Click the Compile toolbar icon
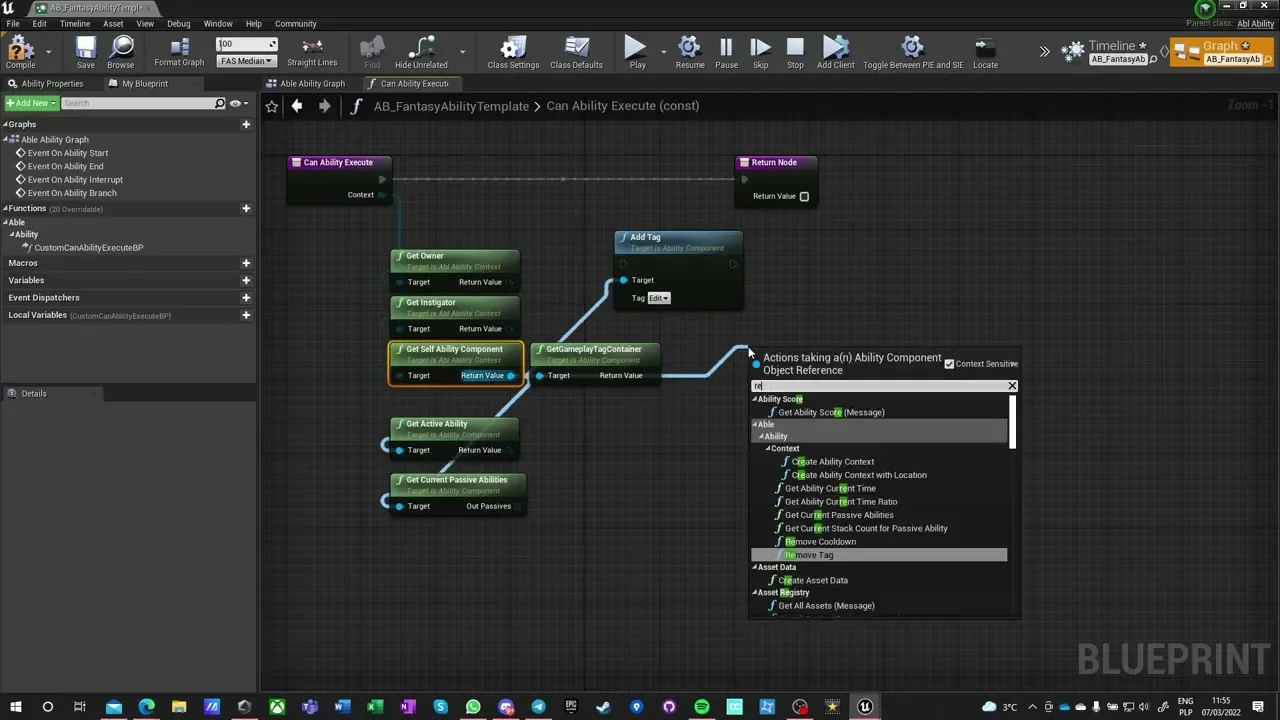 point(20,50)
